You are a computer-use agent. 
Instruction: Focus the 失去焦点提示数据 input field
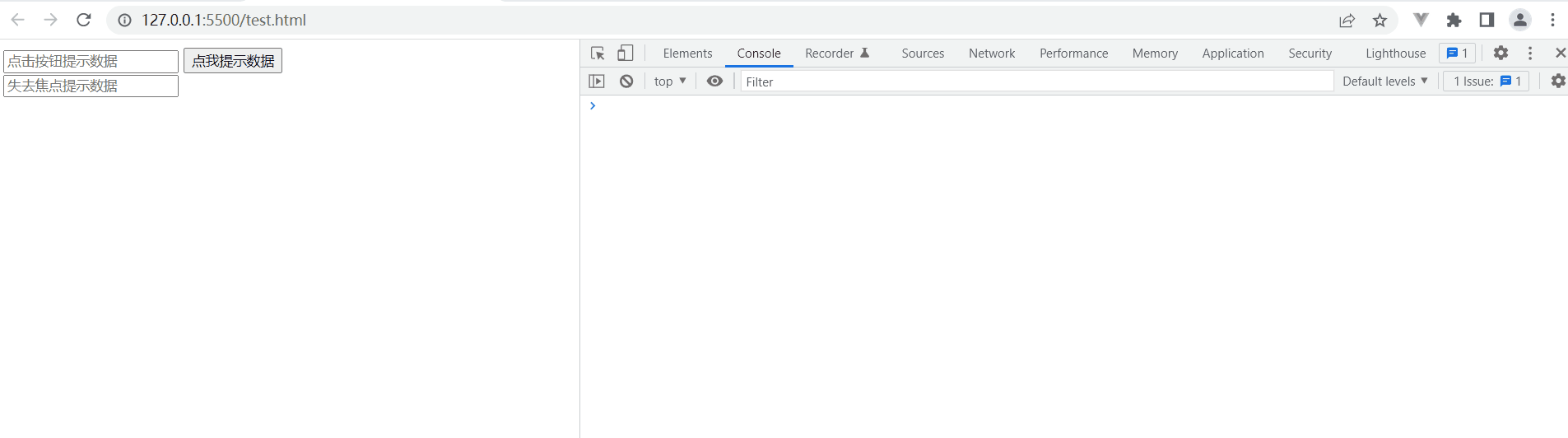tap(91, 86)
